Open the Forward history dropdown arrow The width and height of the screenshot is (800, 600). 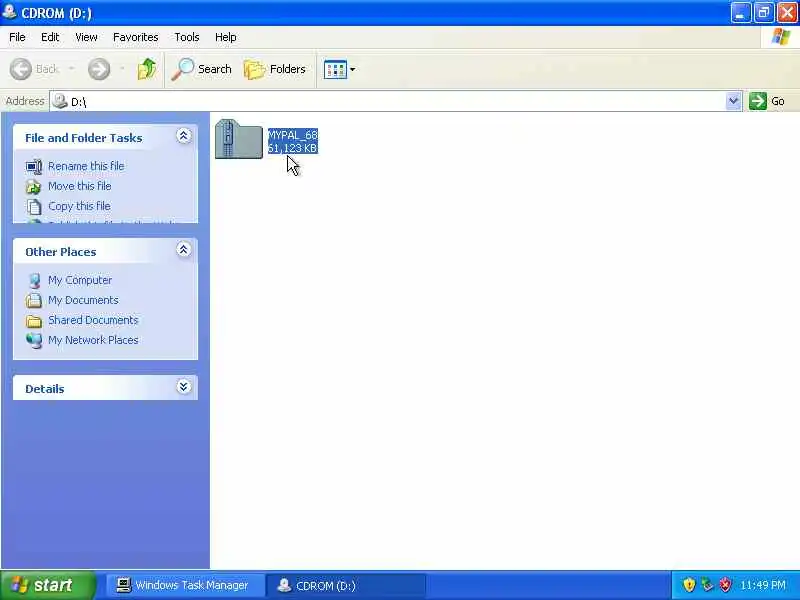pos(122,69)
